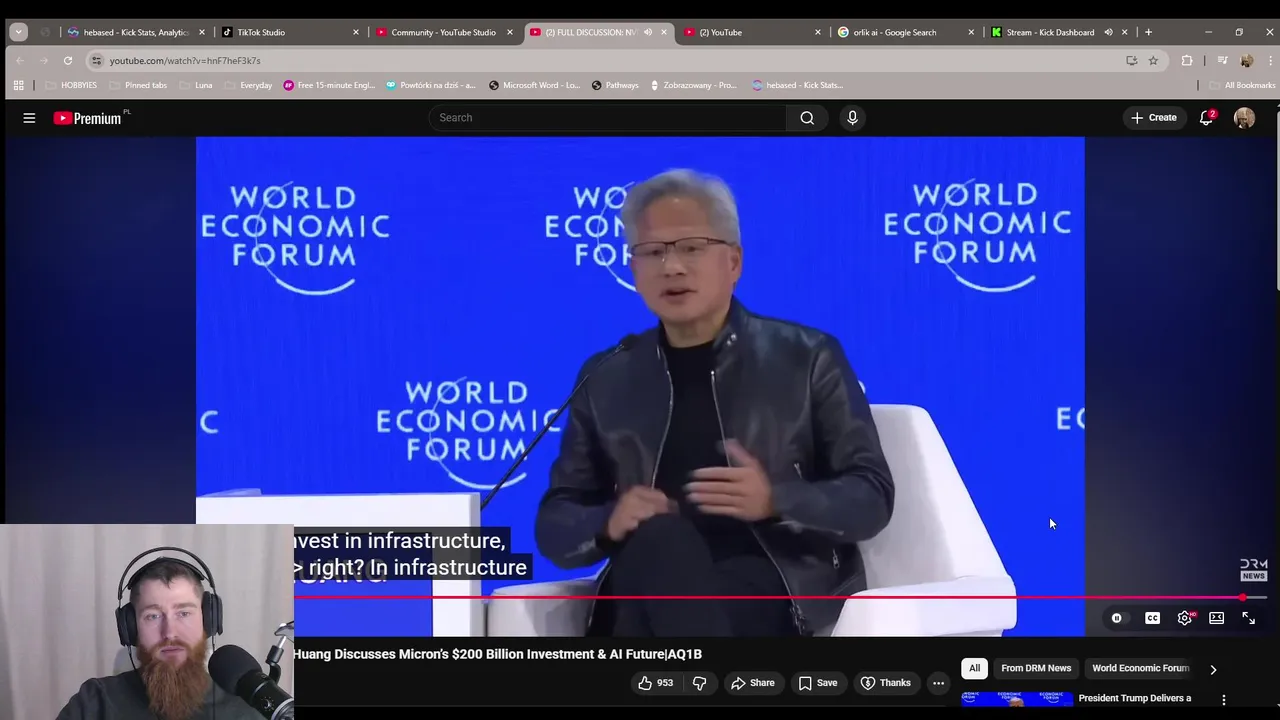1280x720 pixels.
Task: Open Powtórki na dziś bookmark
Action: pyautogui.click(x=431, y=85)
